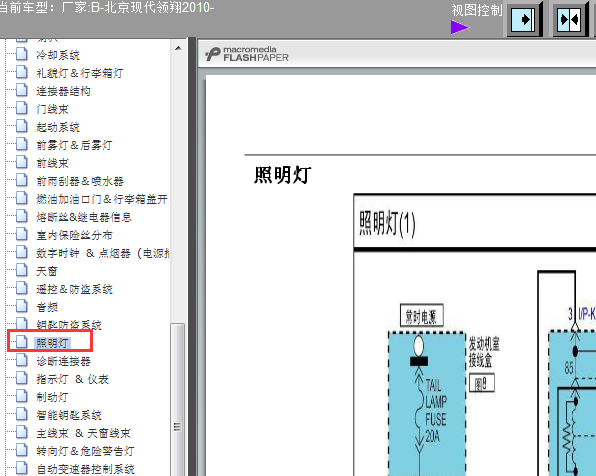Screen dimensions: 596x476
Task: Select 天窗 in the list
Action: (x=47, y=271)
